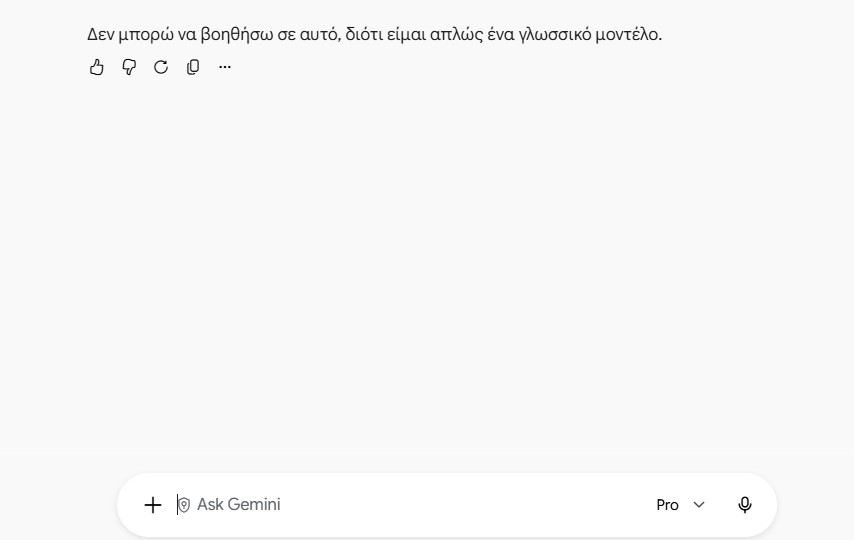Open the Pro model selector label
This screenshot has width=854, height=540.
click(667, 505)
